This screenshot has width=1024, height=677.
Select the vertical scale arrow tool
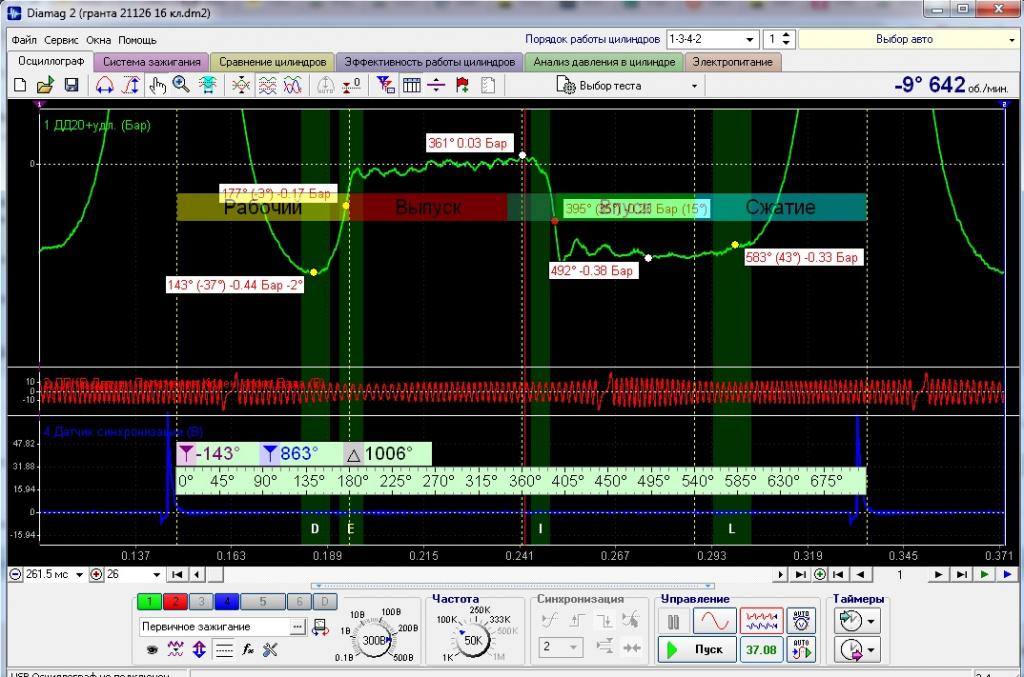coord(131,86)
